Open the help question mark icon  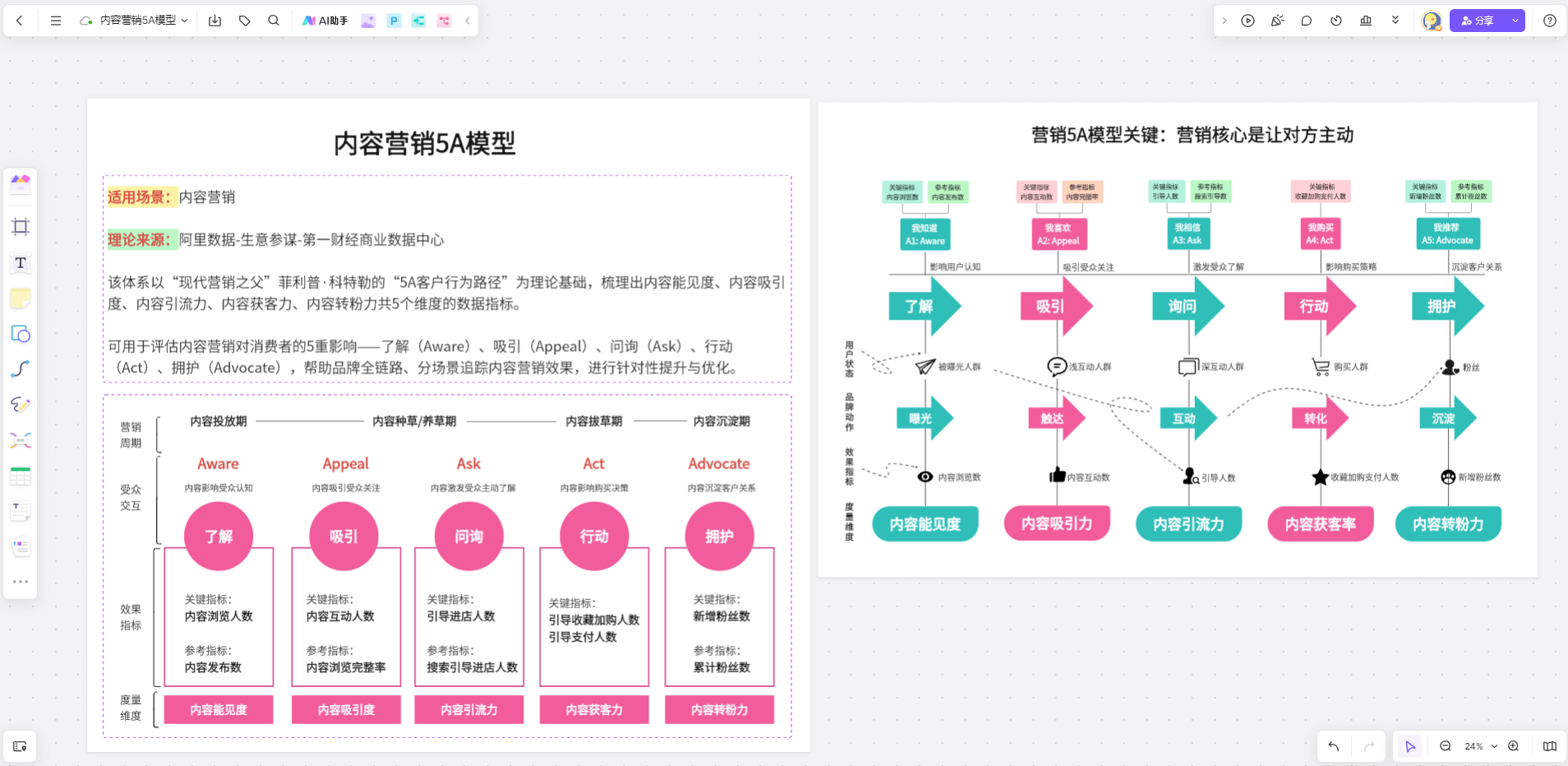1550,21
